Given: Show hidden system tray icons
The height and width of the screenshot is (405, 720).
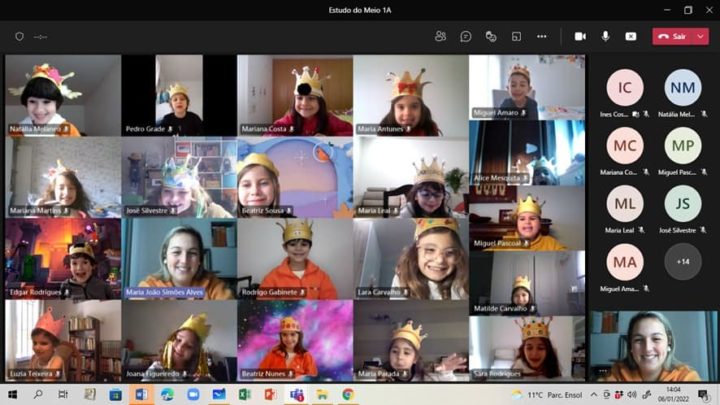Looking at the screenshot, I should [x=588, y=395].
